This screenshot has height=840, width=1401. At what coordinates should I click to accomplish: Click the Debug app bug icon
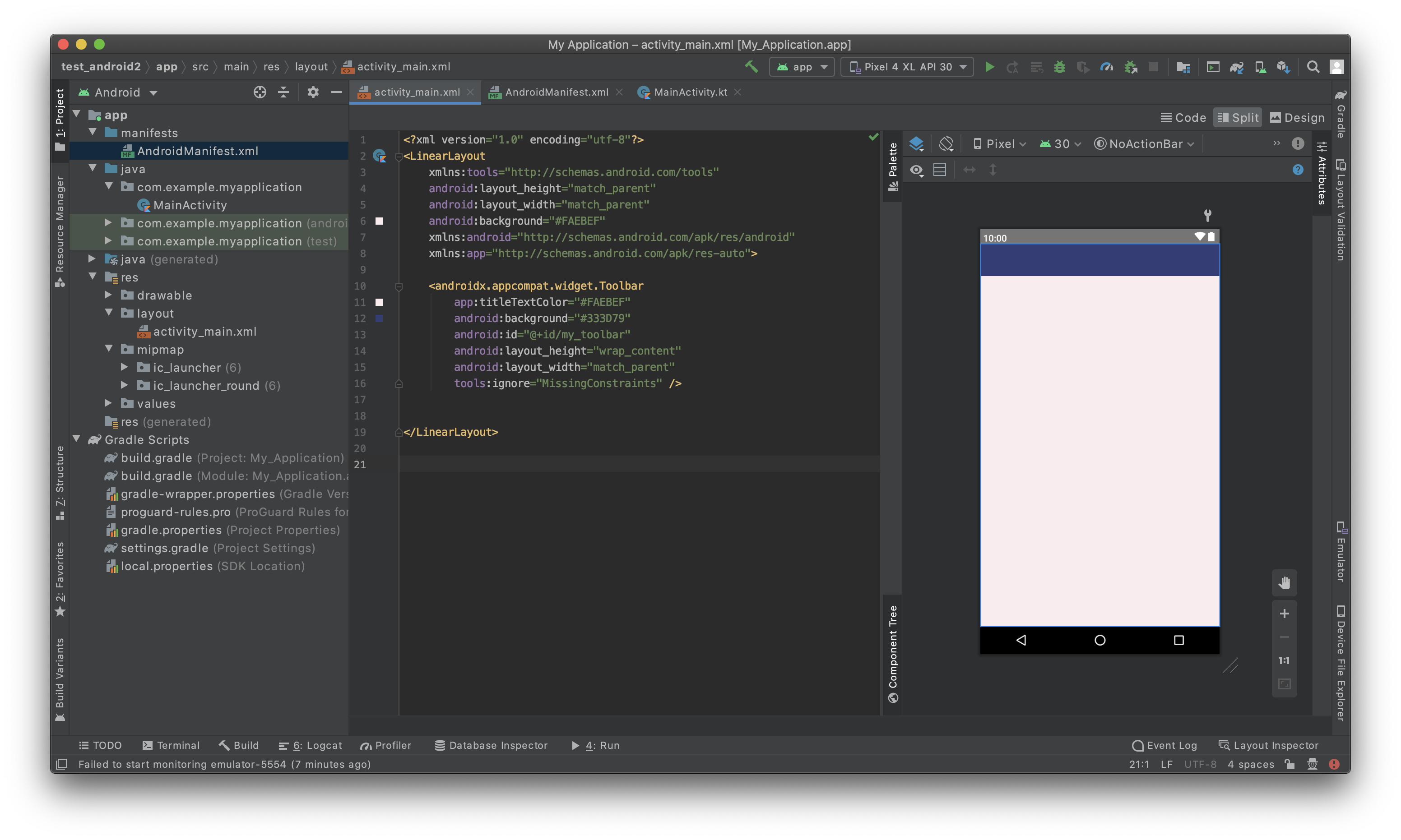1059,67
